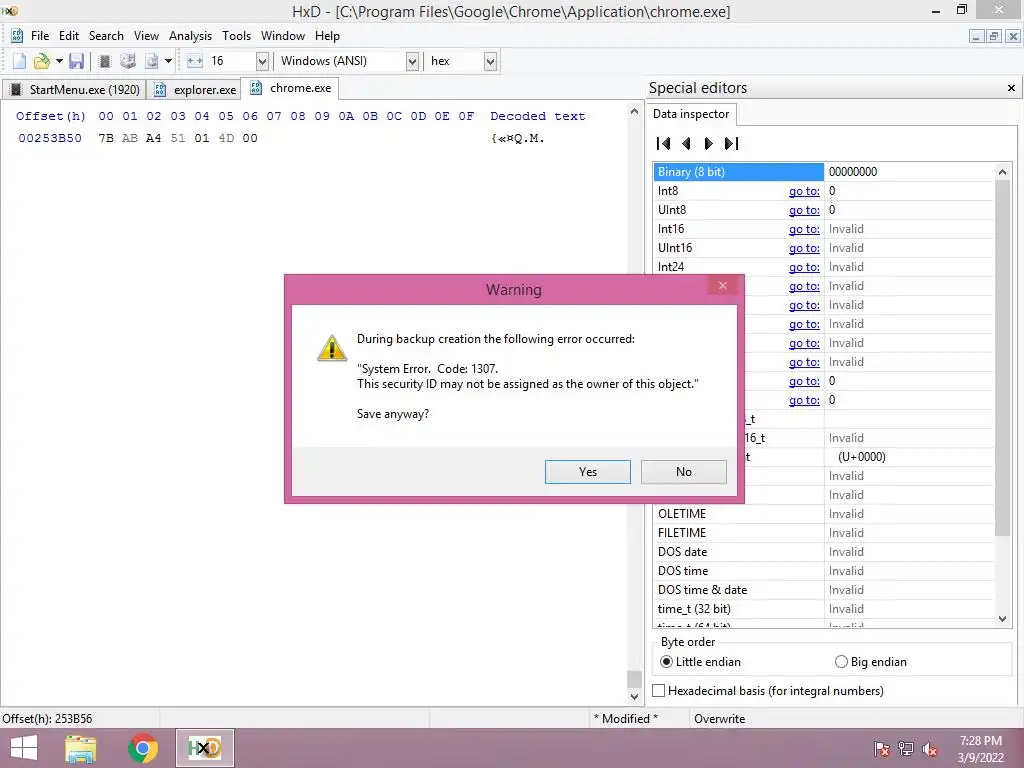This screenshot has width=1024, height=768.
Task: Select the Data inspector tab
Action: 691,114
